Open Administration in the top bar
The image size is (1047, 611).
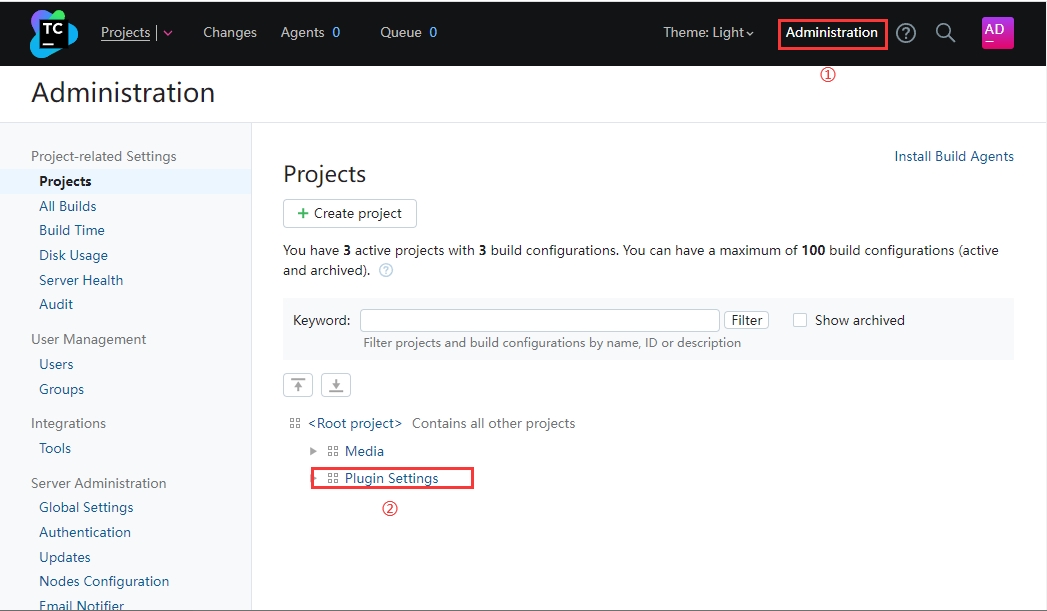coord(831,33)
